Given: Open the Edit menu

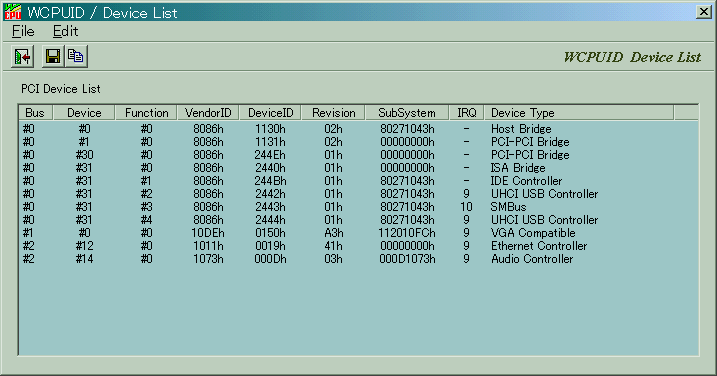Looking at the screenshot, I should pos(65,32).
